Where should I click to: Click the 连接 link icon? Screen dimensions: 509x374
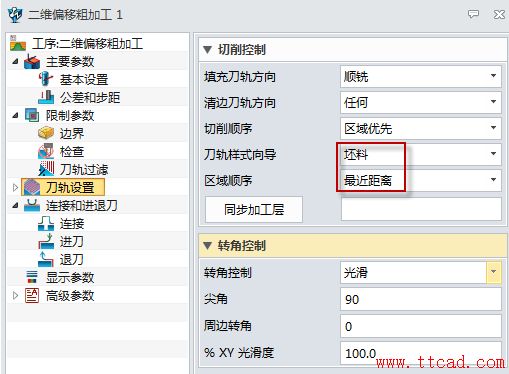click(x=46, y=223)
